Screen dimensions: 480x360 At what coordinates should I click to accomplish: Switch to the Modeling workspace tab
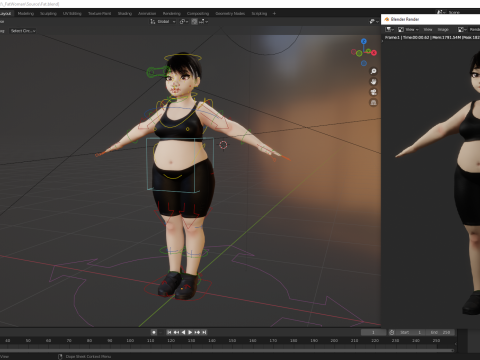(x=26, y=14)
